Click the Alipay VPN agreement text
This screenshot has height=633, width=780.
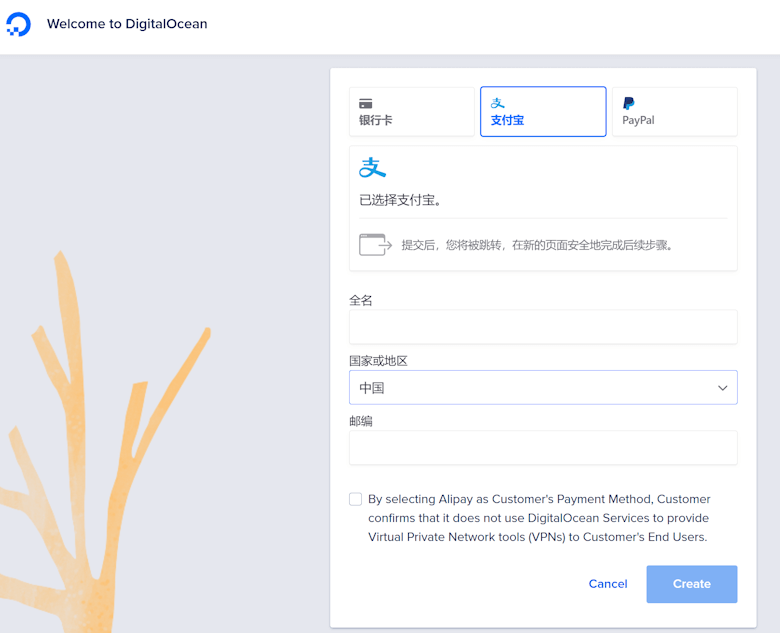point(539,518)
